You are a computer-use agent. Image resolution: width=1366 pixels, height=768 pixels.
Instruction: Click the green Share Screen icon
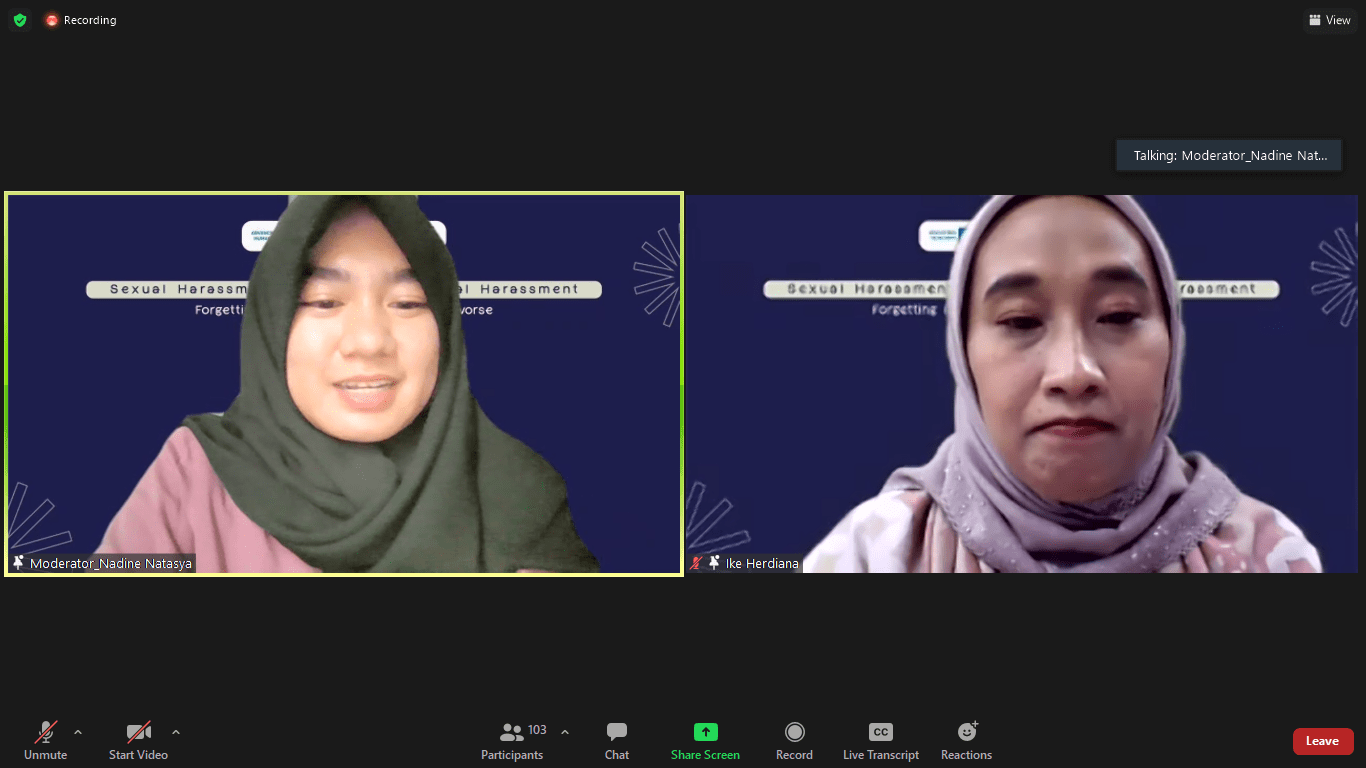tap(705, 732)
